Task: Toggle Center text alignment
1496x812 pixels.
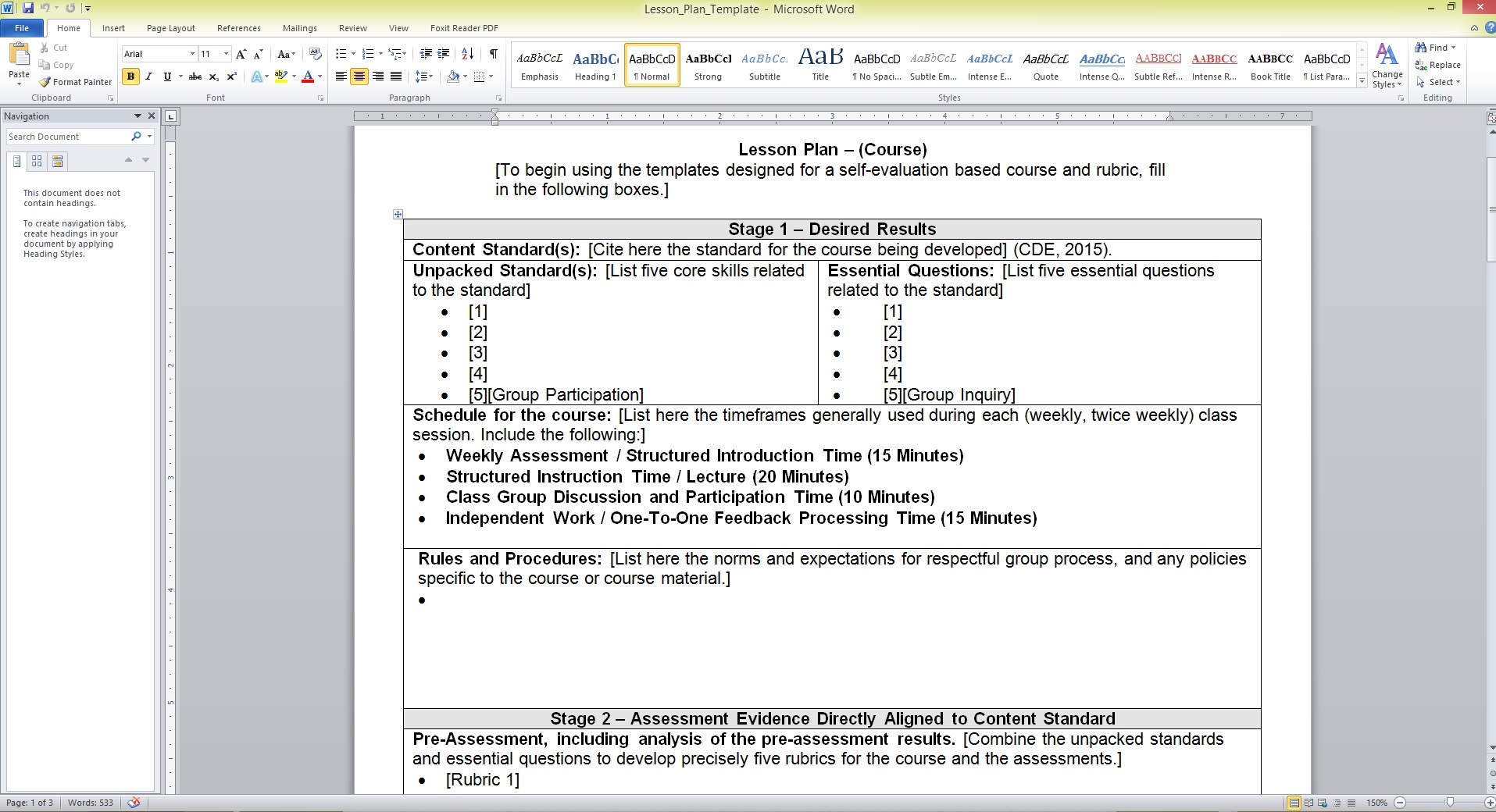Action: pos(359,77)
